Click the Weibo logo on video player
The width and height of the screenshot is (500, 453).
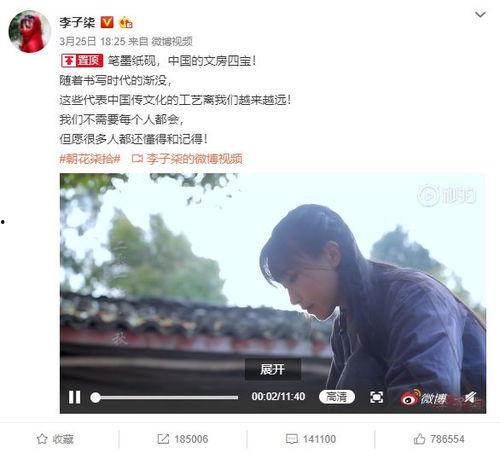[x=423, y=397]
